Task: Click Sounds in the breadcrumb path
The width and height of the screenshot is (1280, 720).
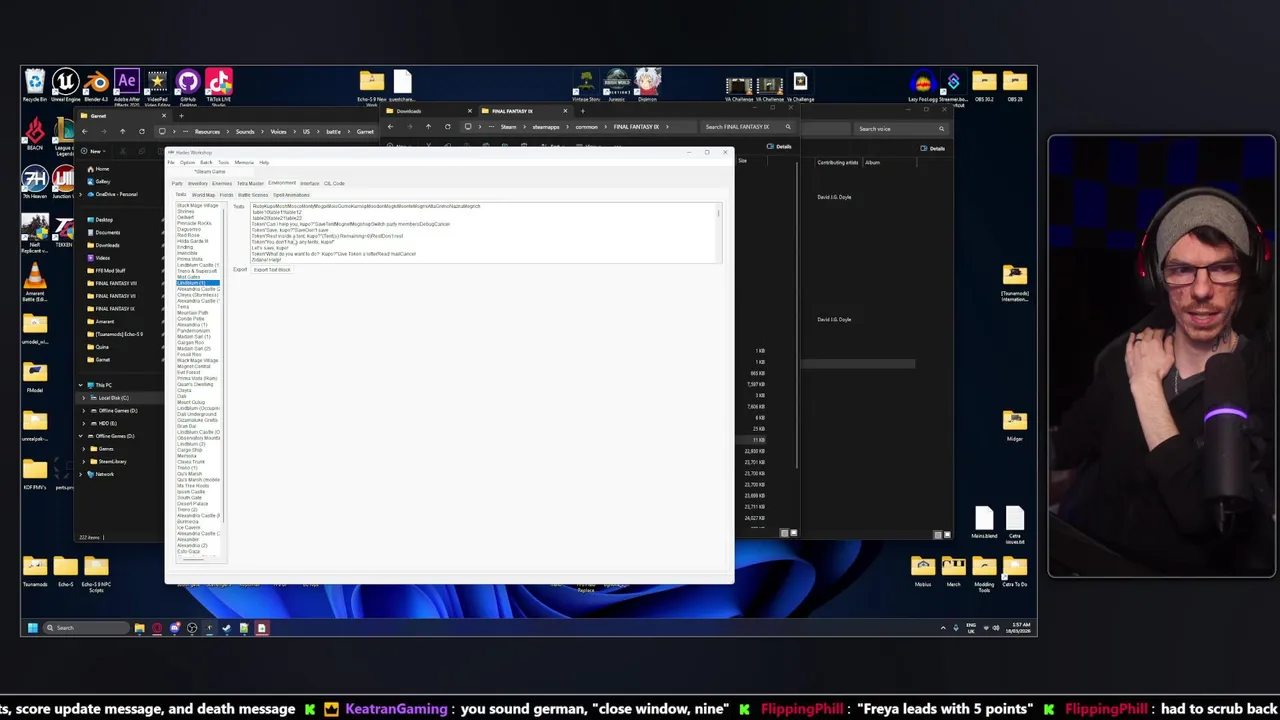Action: (x=245, y=131)
